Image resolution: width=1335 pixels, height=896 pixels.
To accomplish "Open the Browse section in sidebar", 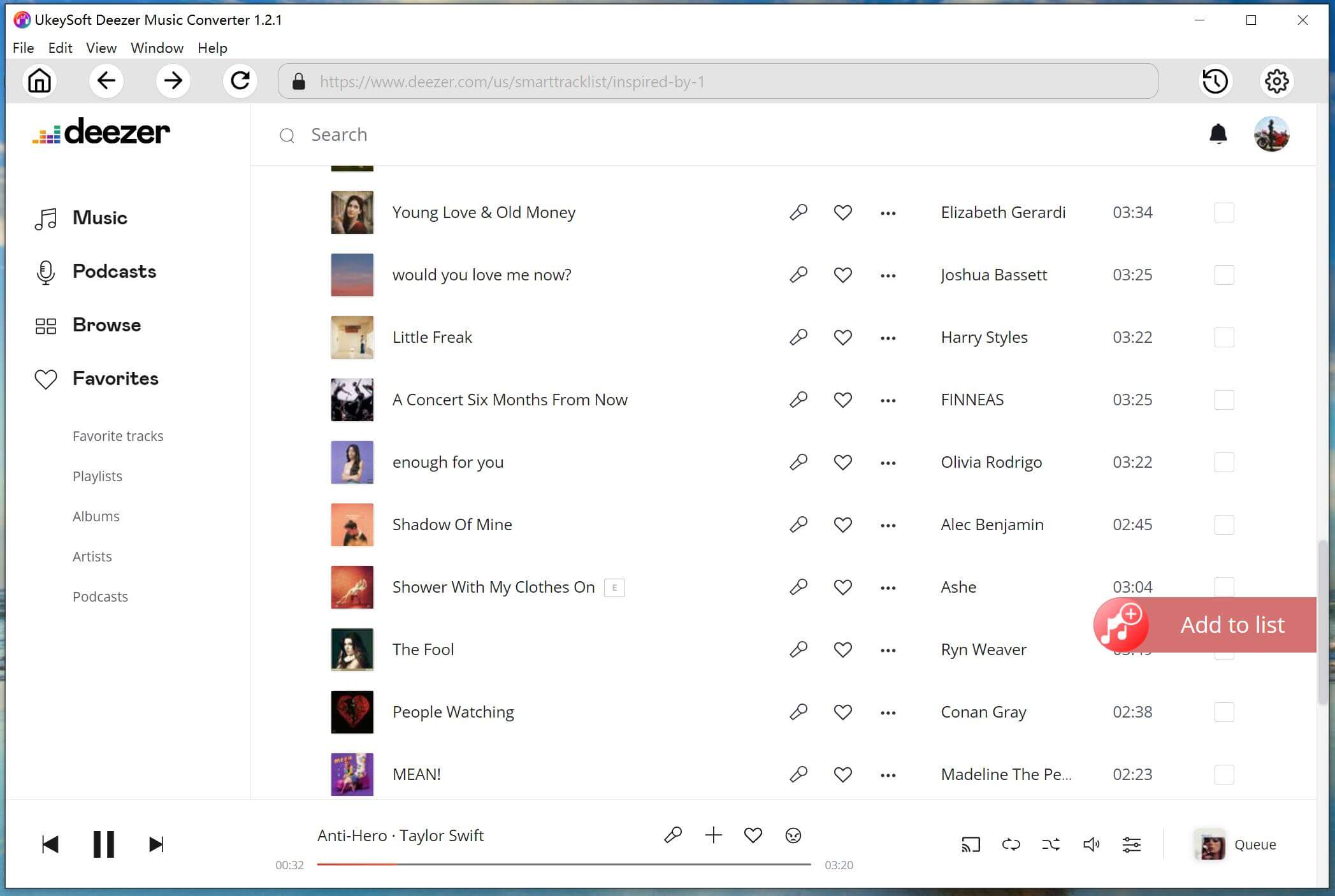I will tap(106, 324).
